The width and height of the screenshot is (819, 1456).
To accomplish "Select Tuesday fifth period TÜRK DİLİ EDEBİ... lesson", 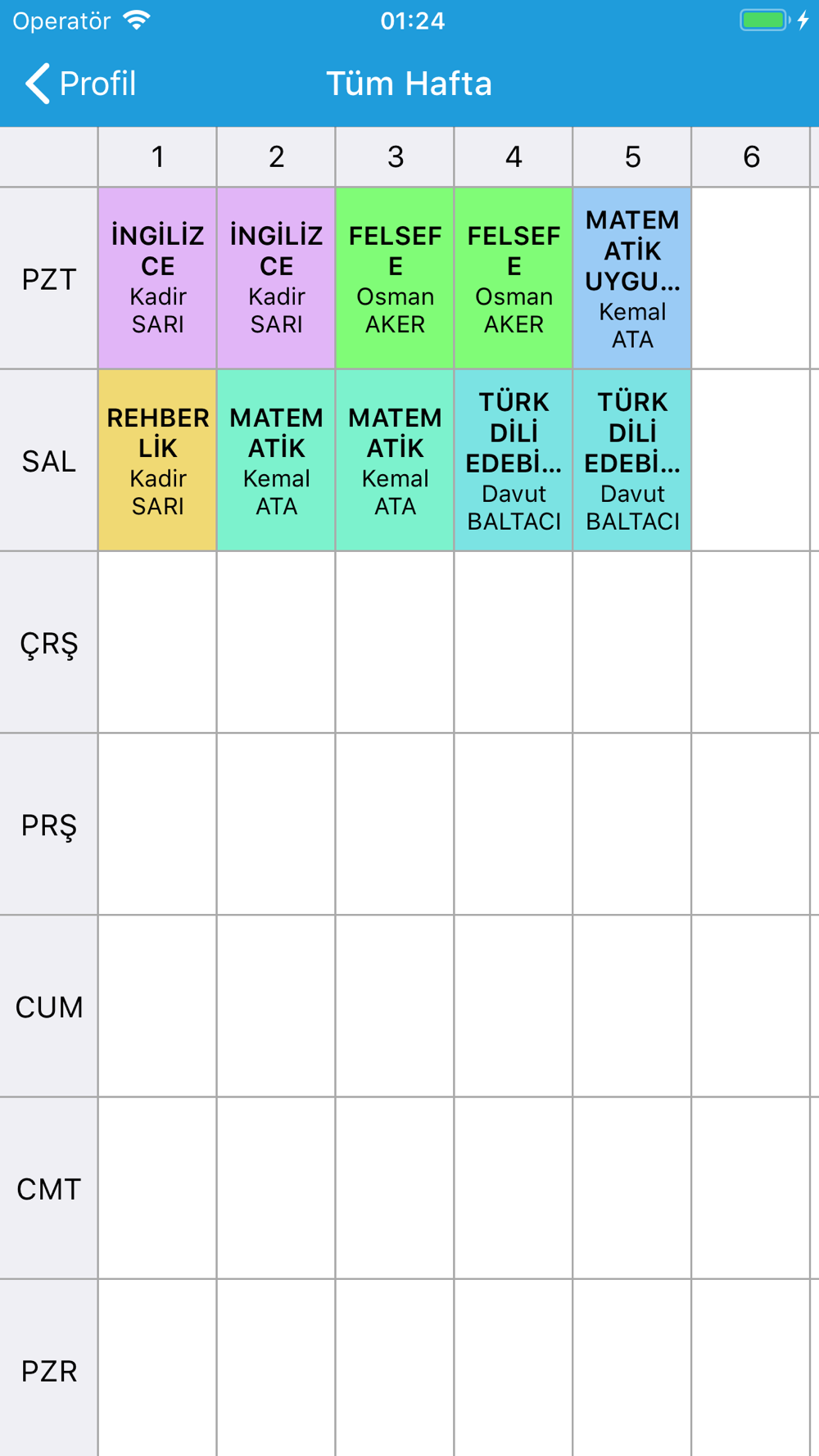I will click(x=632, y=460).
